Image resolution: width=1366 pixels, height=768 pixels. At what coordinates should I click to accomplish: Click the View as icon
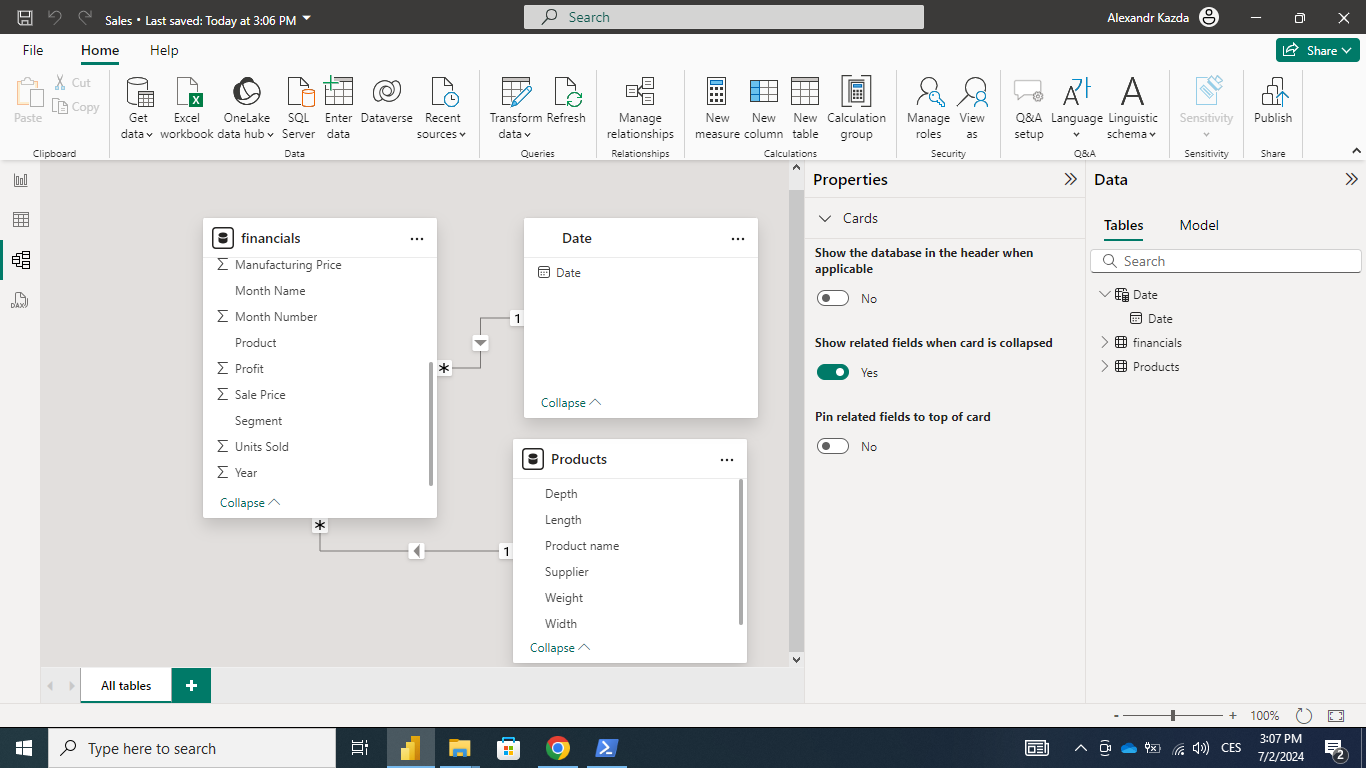[x=972, y=92]
